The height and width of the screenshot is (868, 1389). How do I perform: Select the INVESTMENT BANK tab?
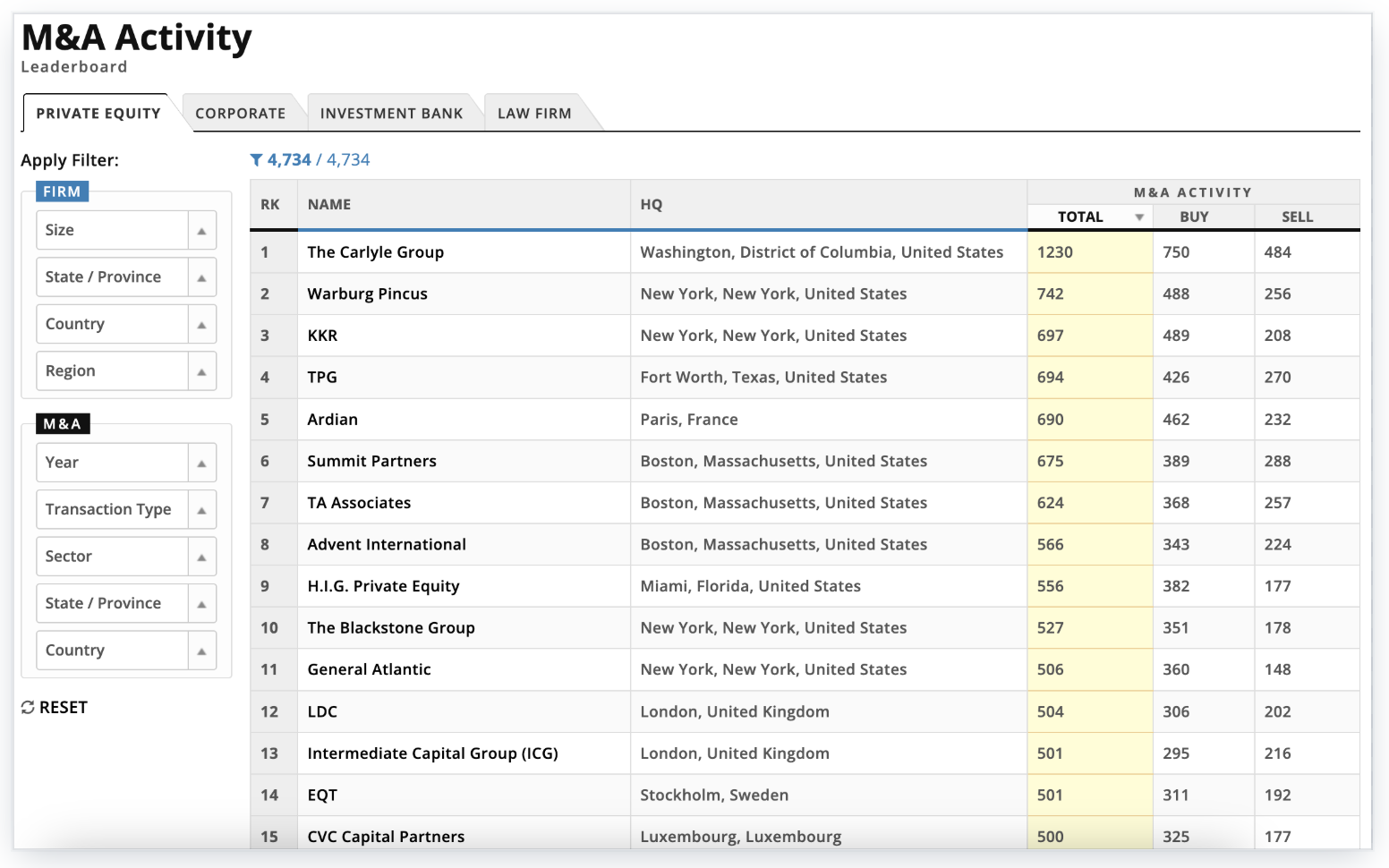[393, 113]
